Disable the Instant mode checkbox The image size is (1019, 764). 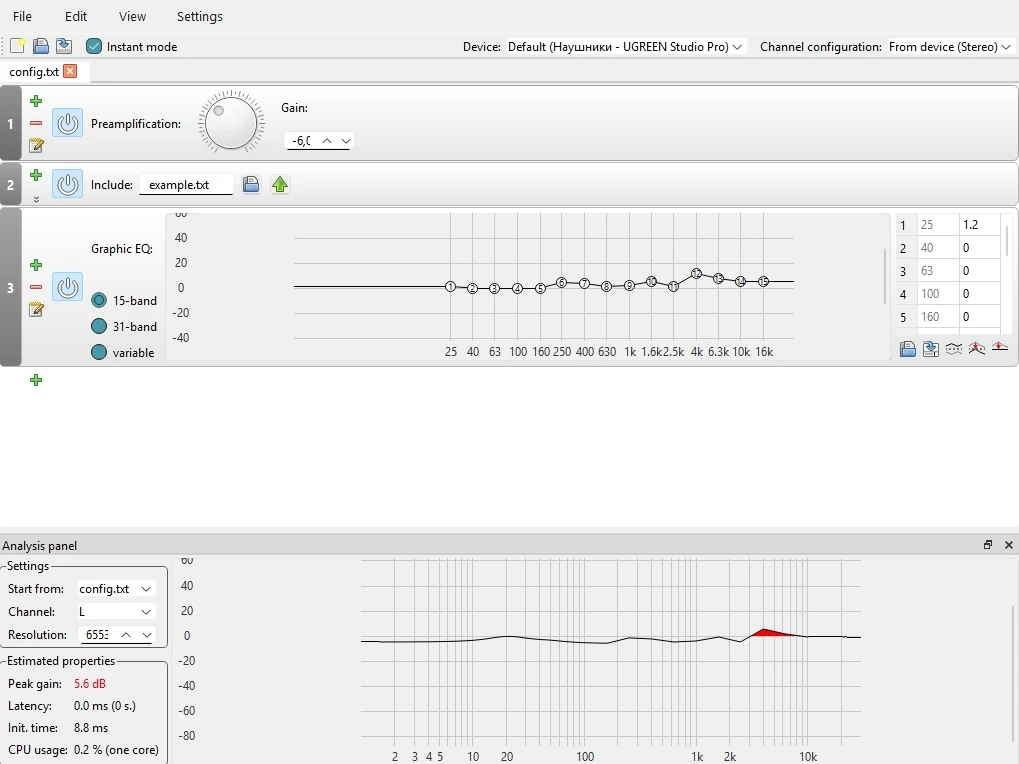94,46
